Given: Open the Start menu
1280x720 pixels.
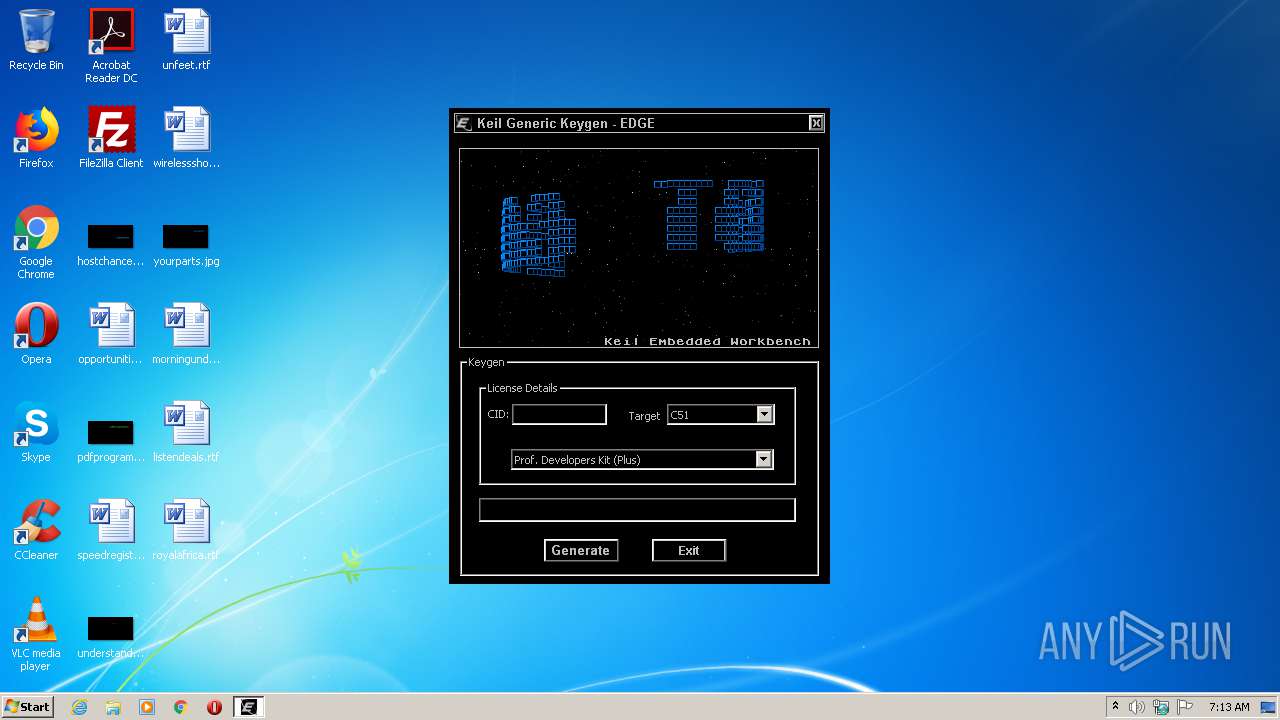Looking at the screenshot, I should (27, 706).
